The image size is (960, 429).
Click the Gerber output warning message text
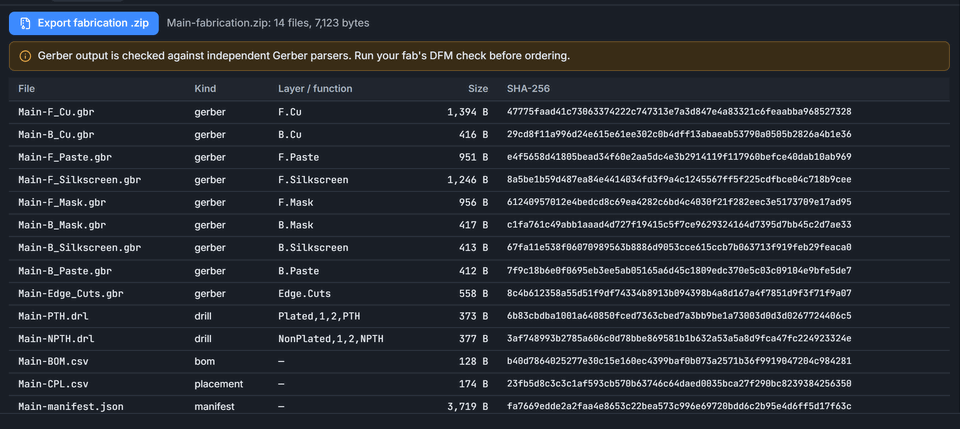(x=304, y=56)
